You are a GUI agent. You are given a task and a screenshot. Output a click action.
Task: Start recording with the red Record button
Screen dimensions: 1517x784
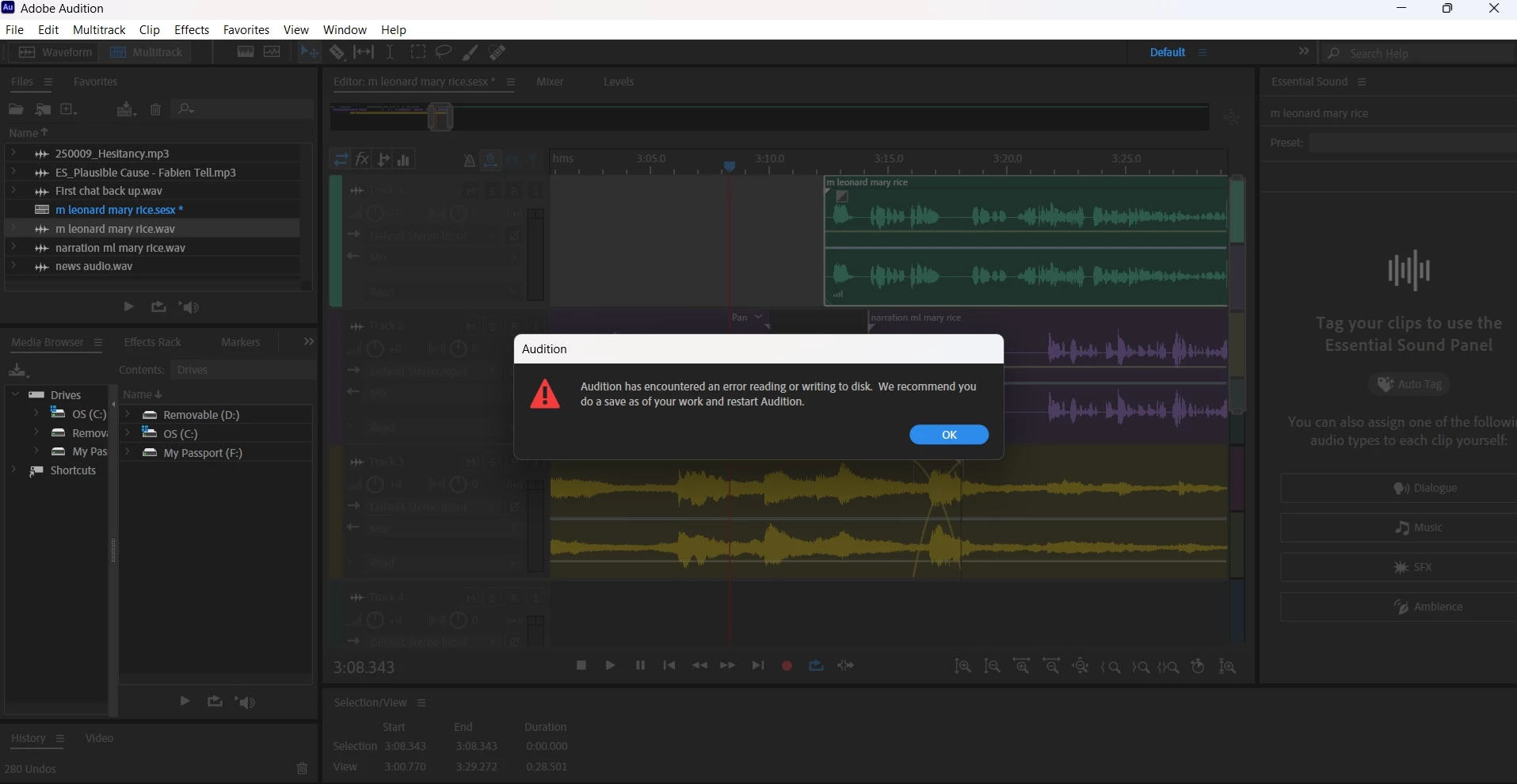(x=787, y=666)
